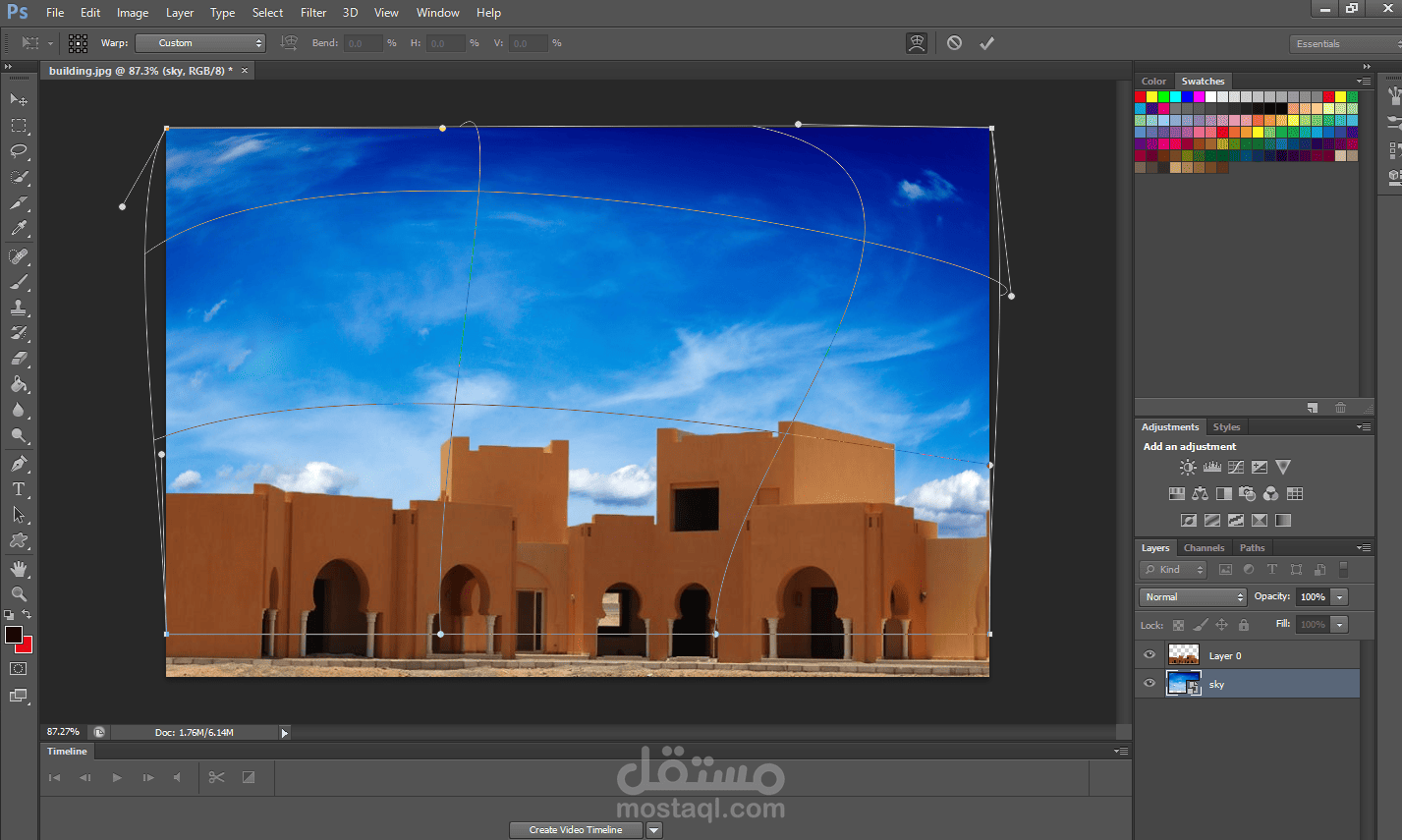Select the Eyedropper tool
Viewport: 1402px width, 840px height.
[19, 228]
